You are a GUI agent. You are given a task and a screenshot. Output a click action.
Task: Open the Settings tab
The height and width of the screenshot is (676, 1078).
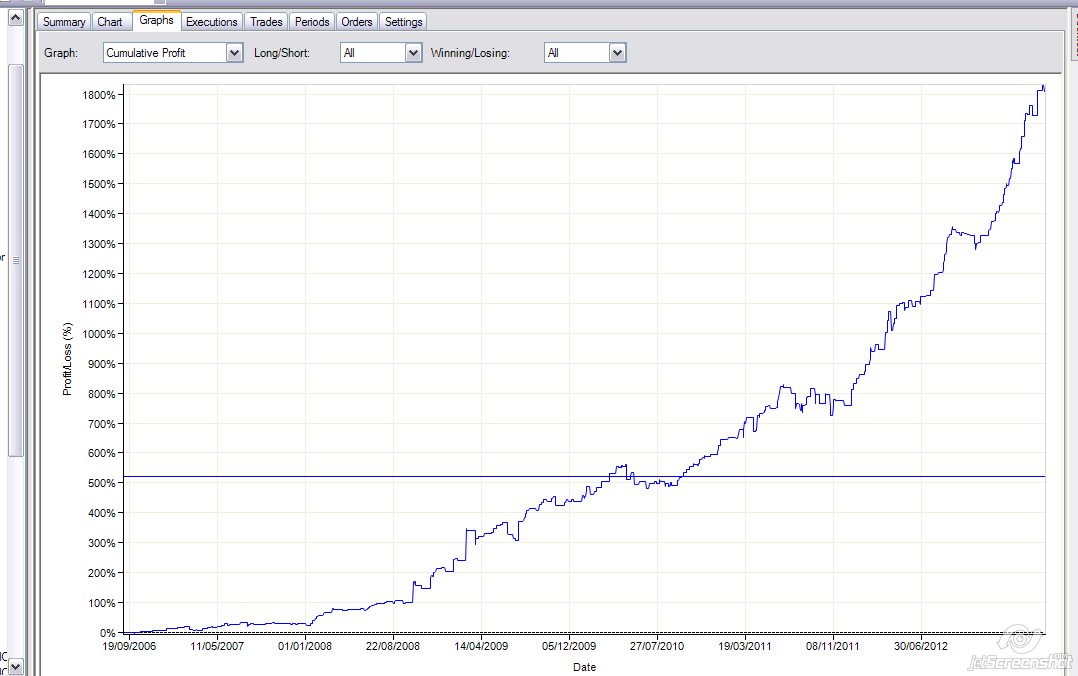point(403,21)
